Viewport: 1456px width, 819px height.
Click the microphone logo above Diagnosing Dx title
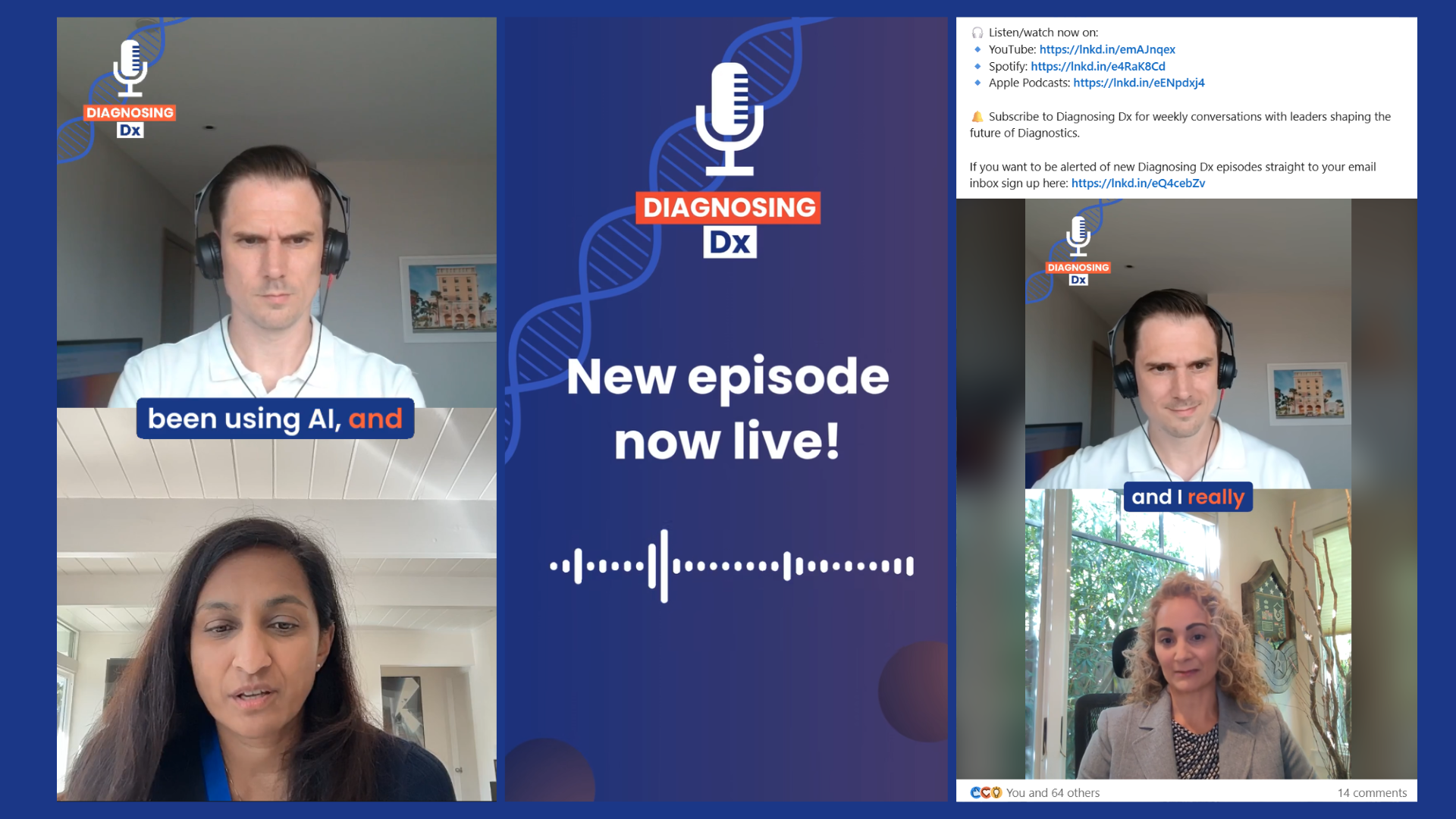pyautogui.click(x=730, y=118)
